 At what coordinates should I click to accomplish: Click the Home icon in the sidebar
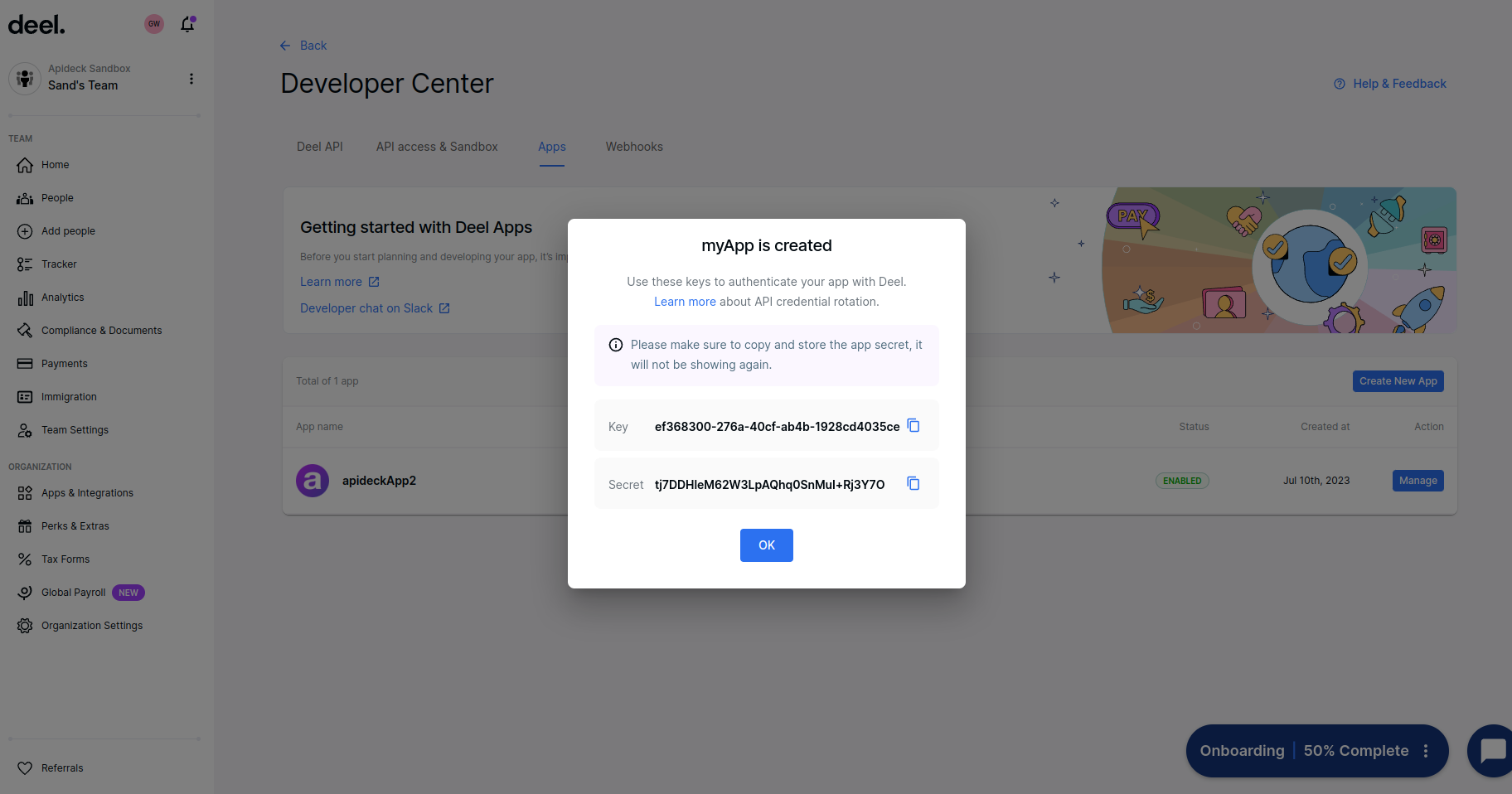[25, 165]
